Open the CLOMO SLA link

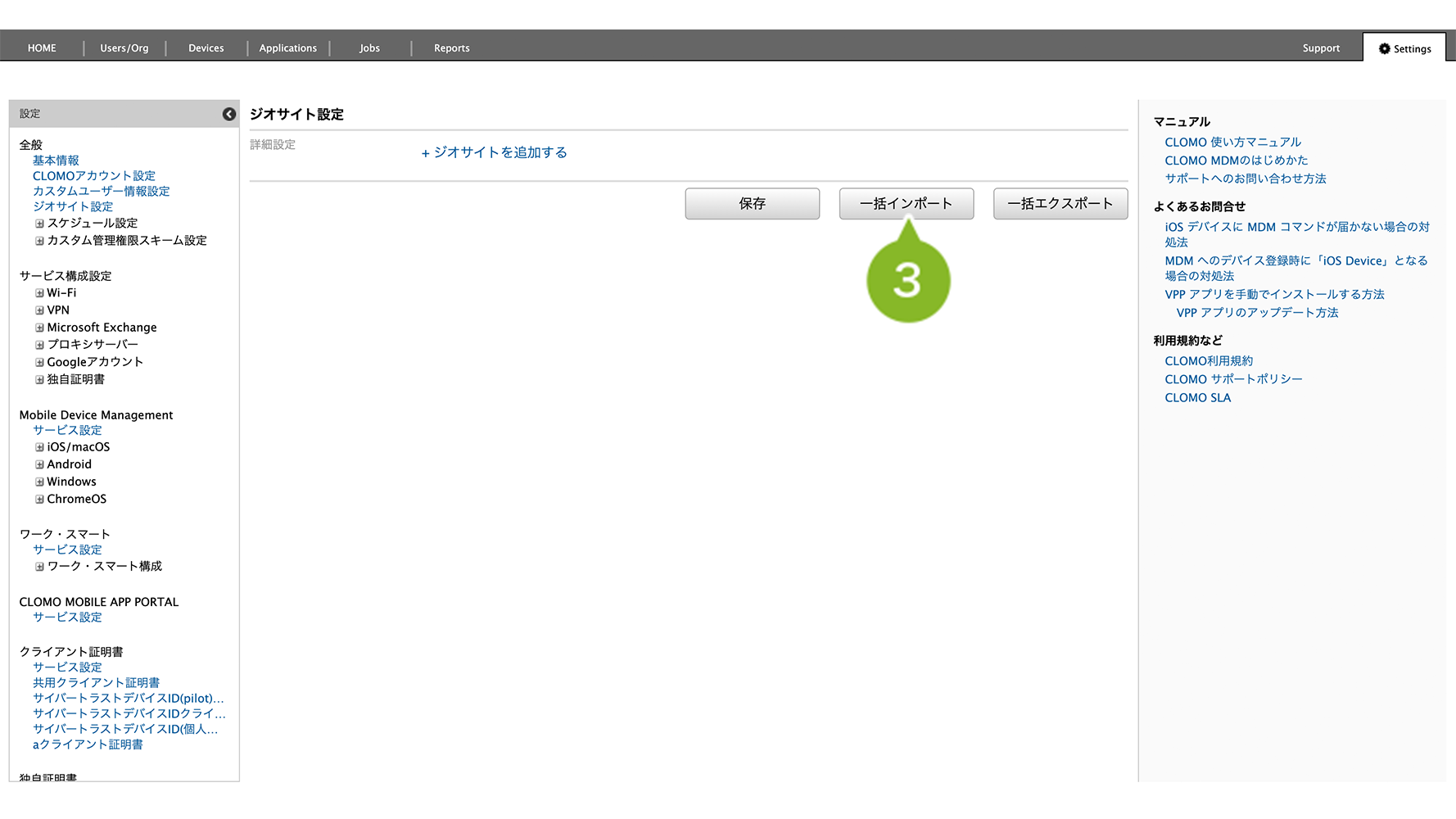tap(1197, 398)
